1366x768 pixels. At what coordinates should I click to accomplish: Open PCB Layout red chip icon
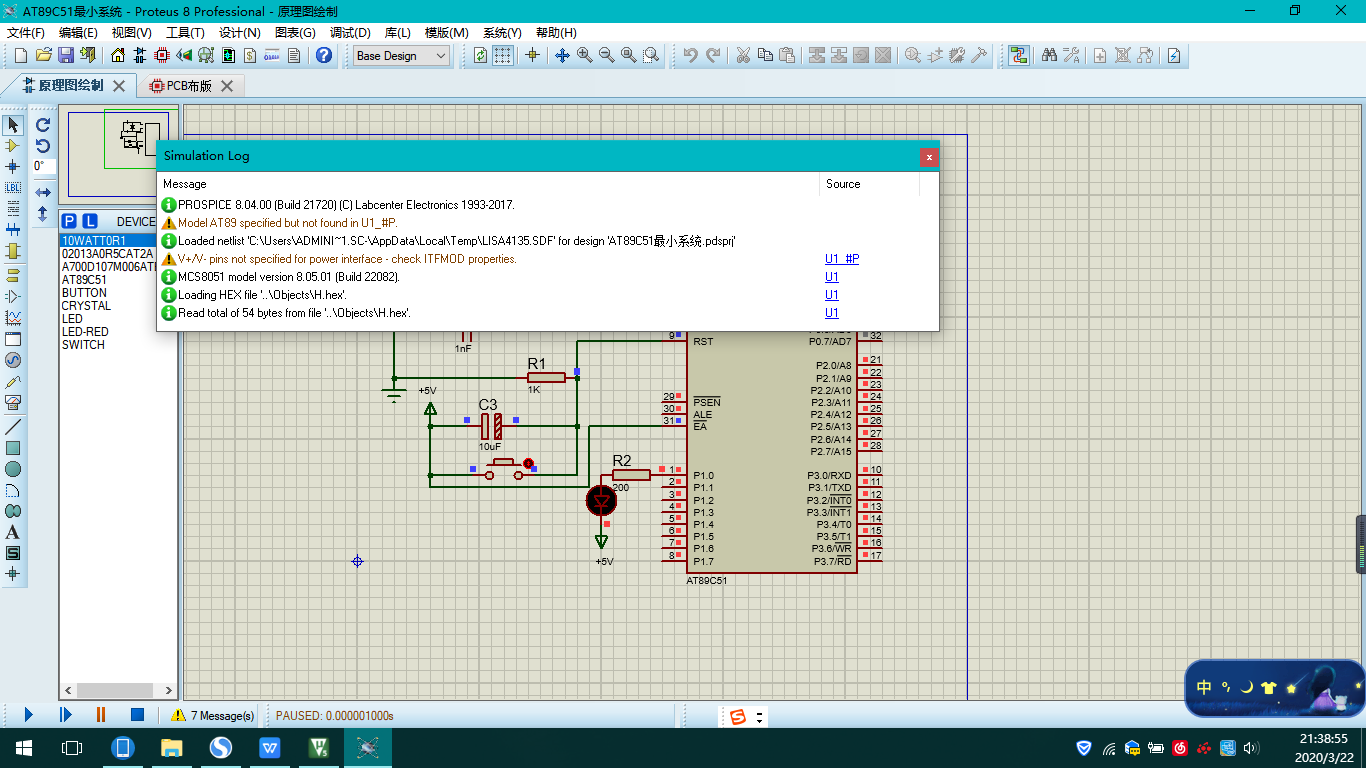point(162,55)
